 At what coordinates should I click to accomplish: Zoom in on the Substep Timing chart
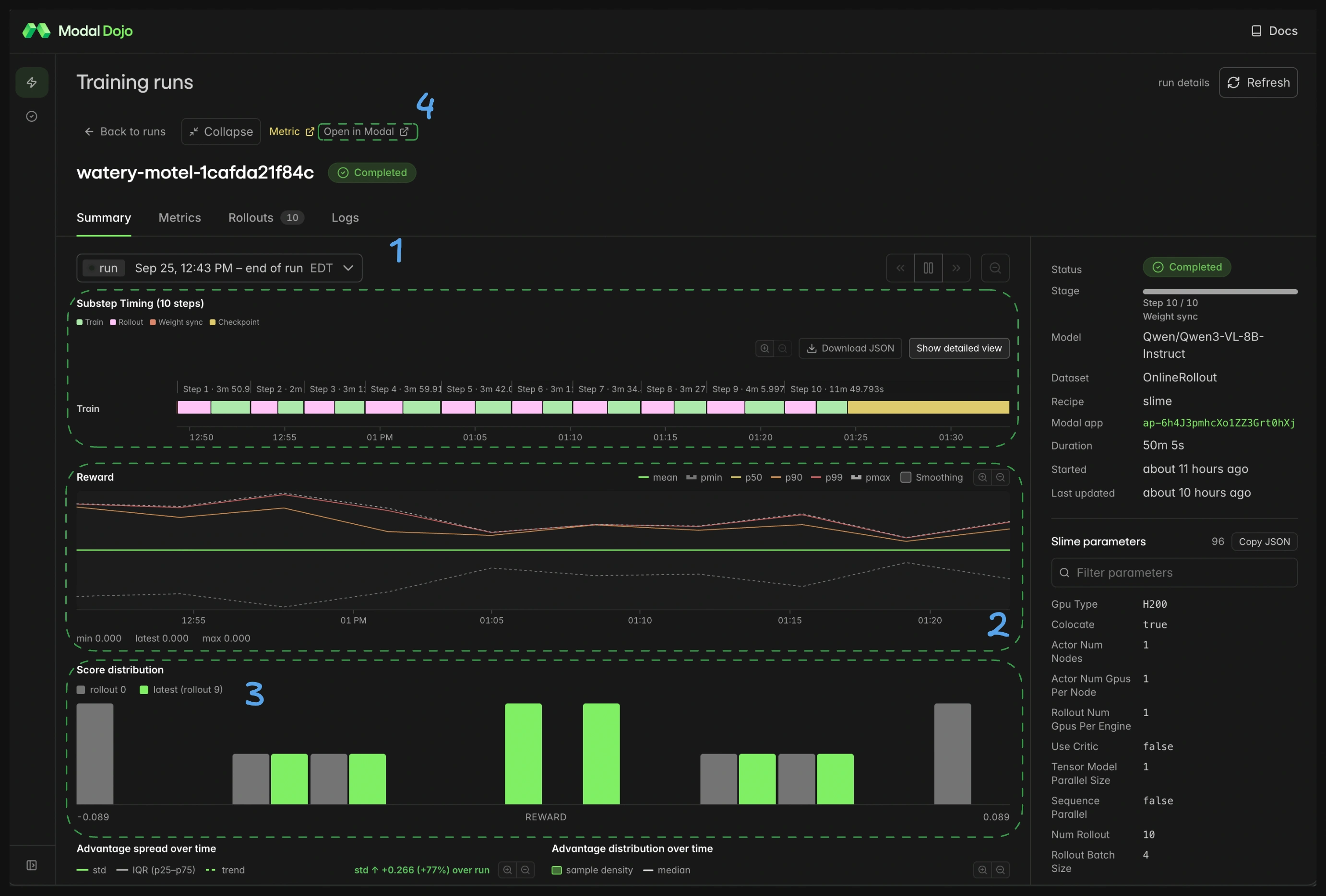765,349
